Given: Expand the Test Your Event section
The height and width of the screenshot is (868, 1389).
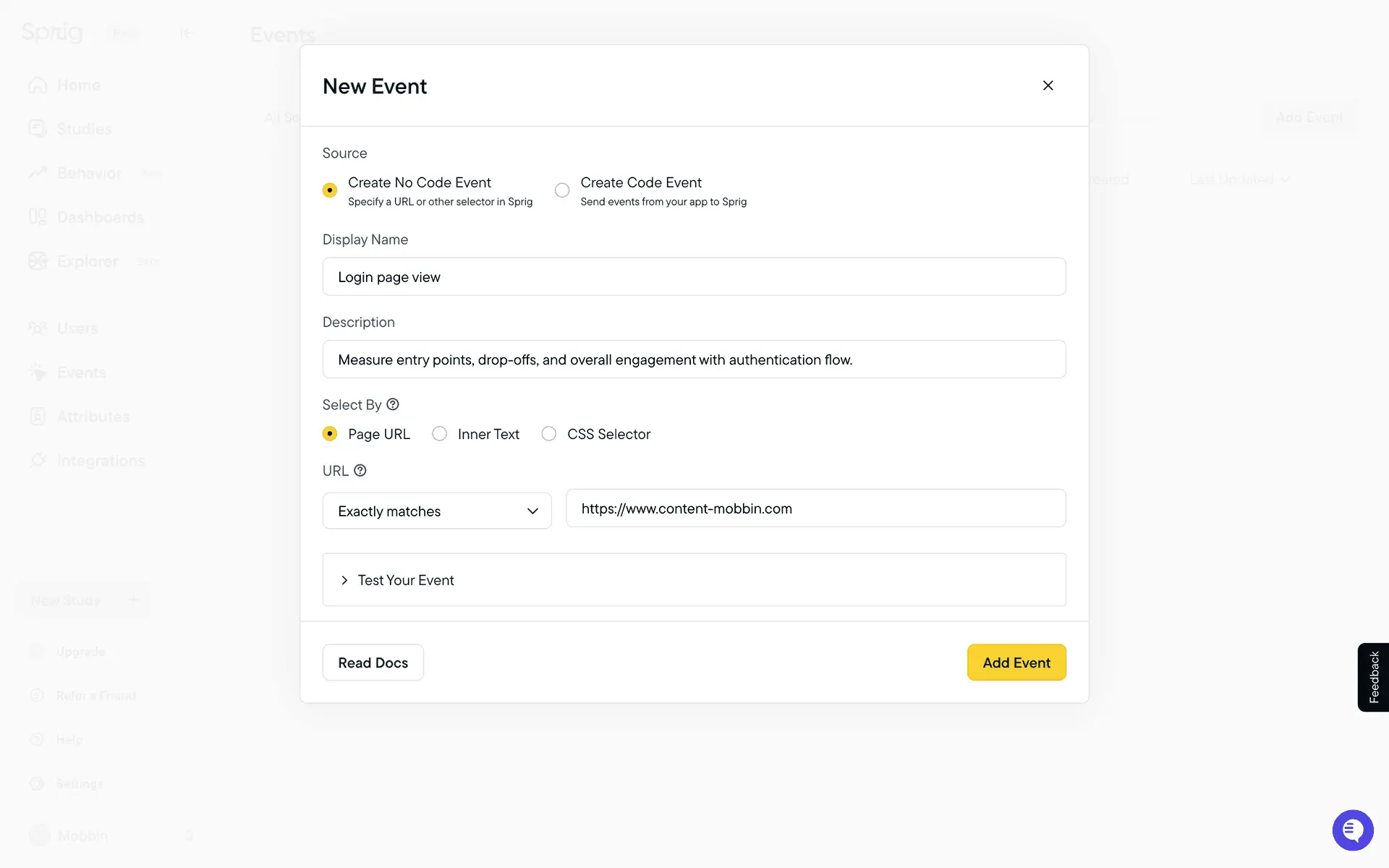Looking at the screenshot, I should pyautogui.click(x=405, y=580).
